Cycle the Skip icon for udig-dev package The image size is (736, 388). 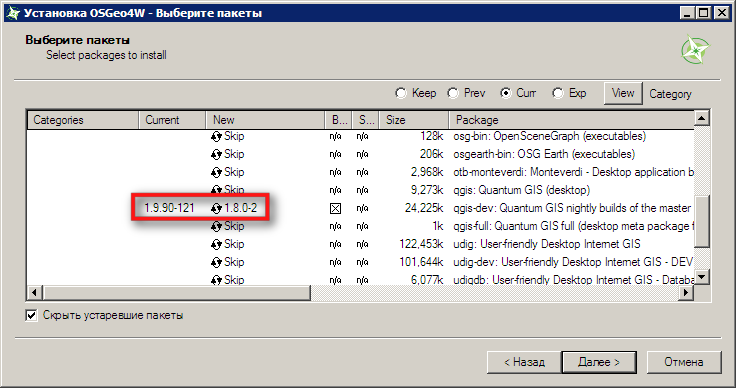[x=216, y=262]
